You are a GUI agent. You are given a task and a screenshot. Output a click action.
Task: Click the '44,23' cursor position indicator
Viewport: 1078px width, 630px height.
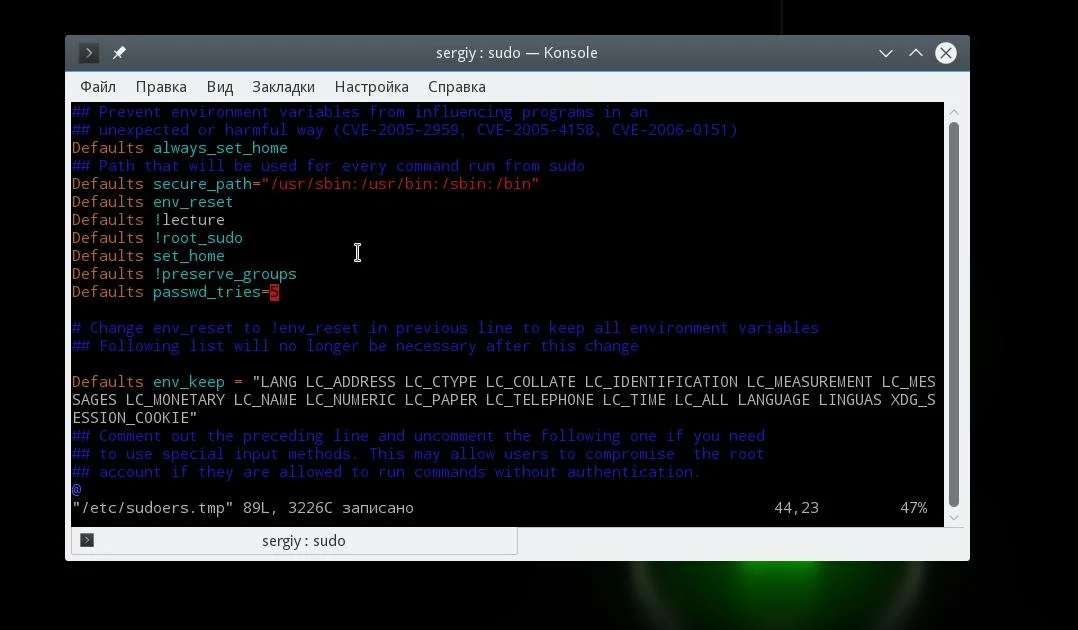pyautogui.click(x=796, y=508)
